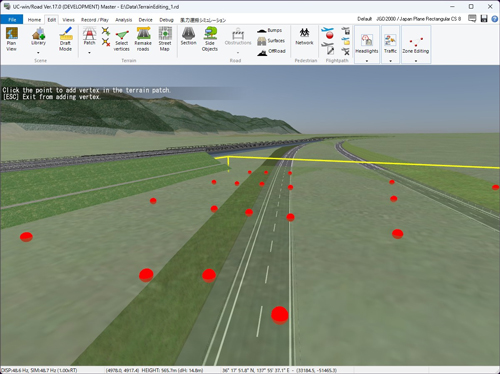This screenshot has width=500, height=374.
Task: Expand the Library dropdown arrow
Action: coord(38,53)
